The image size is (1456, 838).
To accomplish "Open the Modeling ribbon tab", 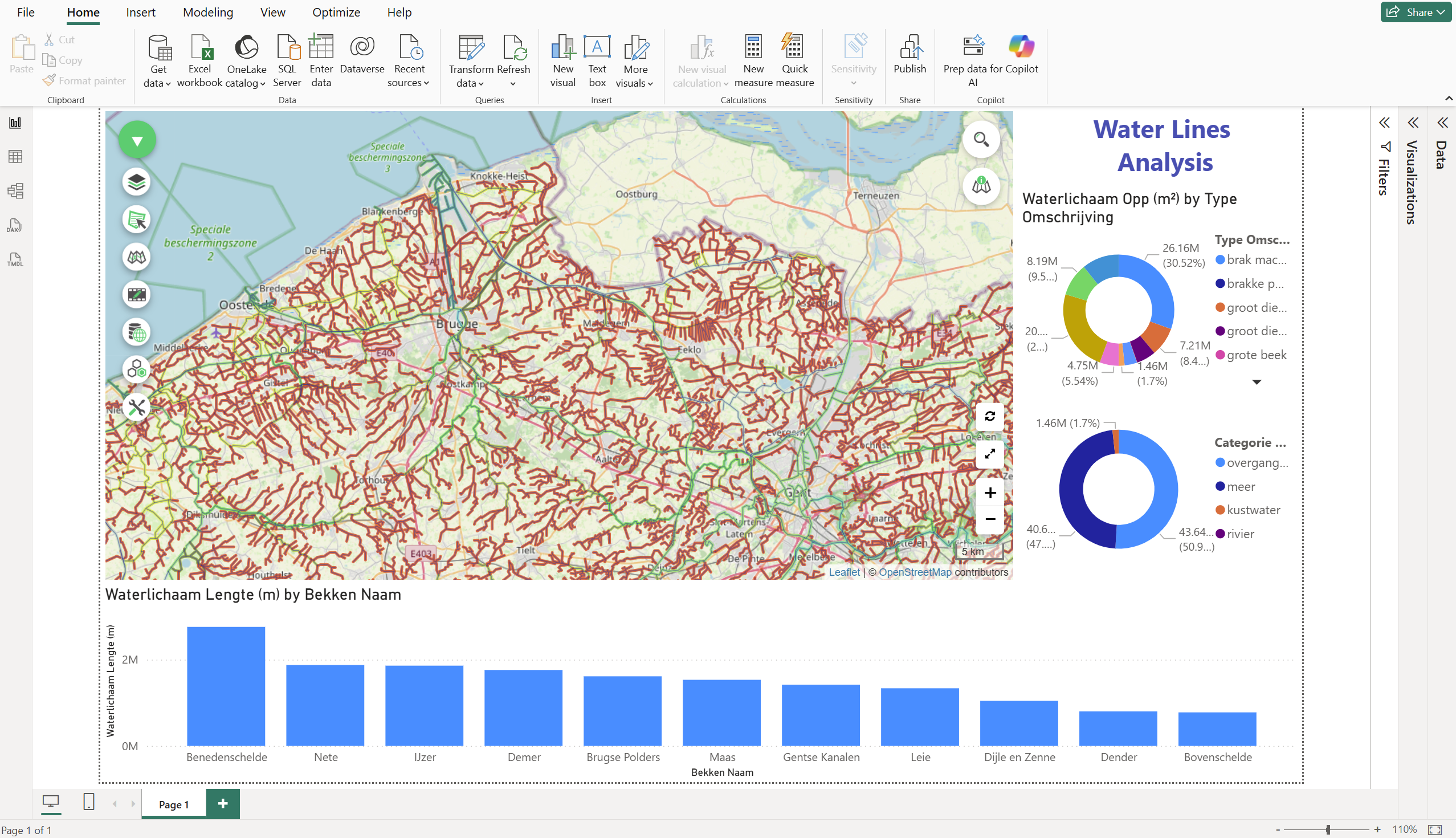I will tap(207, 12).
